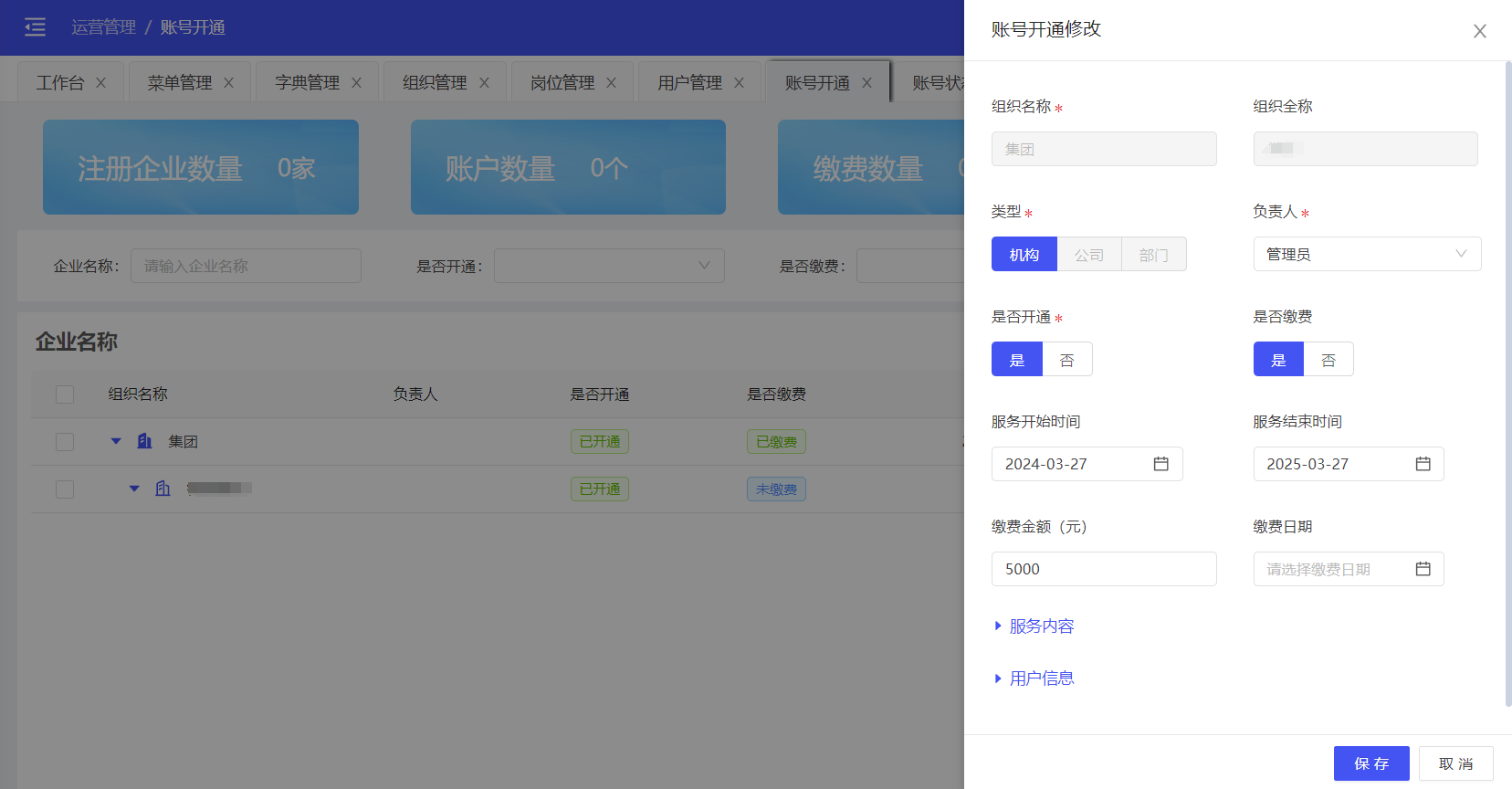Screen dimensions: 1512x789
Task: Click the 是否开通 column header
Action: 600,394
